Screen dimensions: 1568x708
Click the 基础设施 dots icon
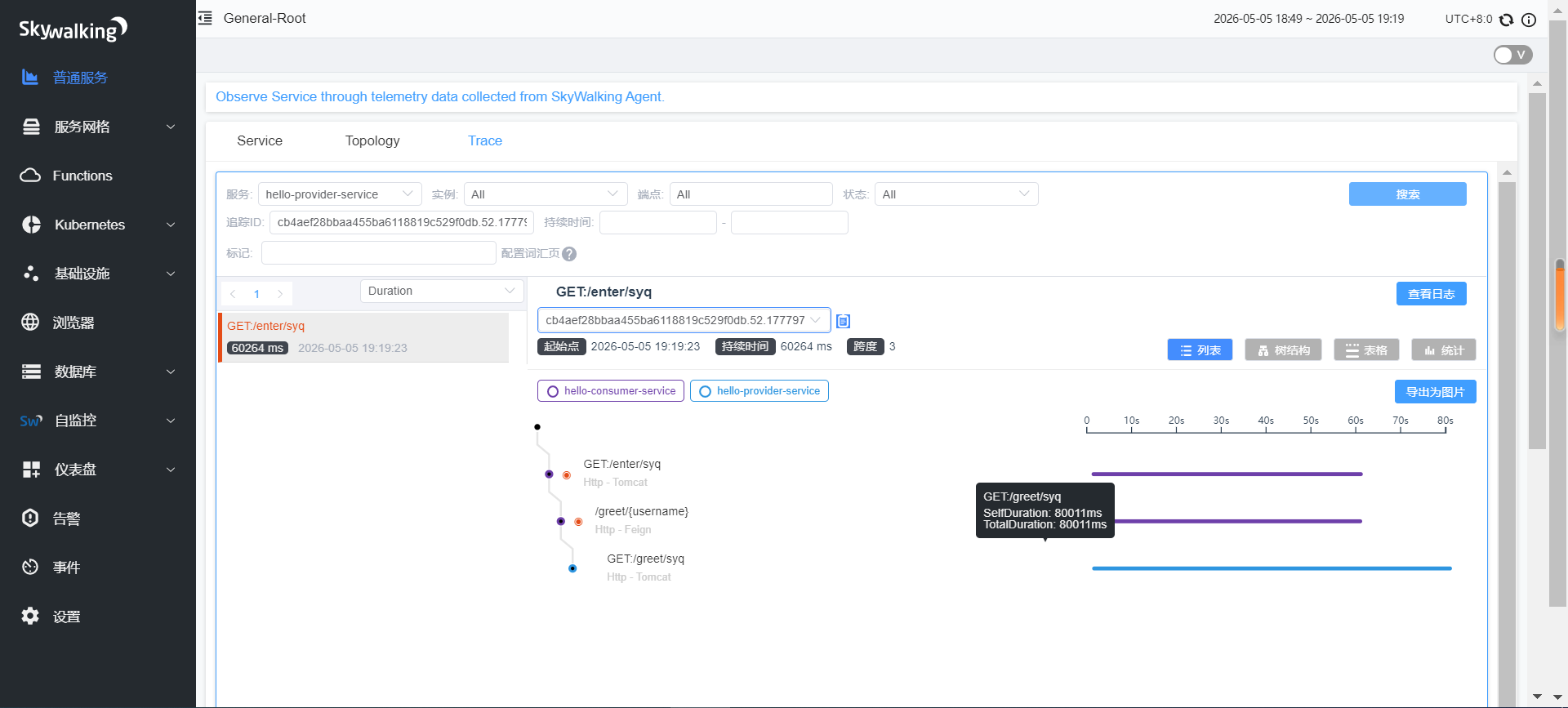pyautogui.click(x=31, y=274)
